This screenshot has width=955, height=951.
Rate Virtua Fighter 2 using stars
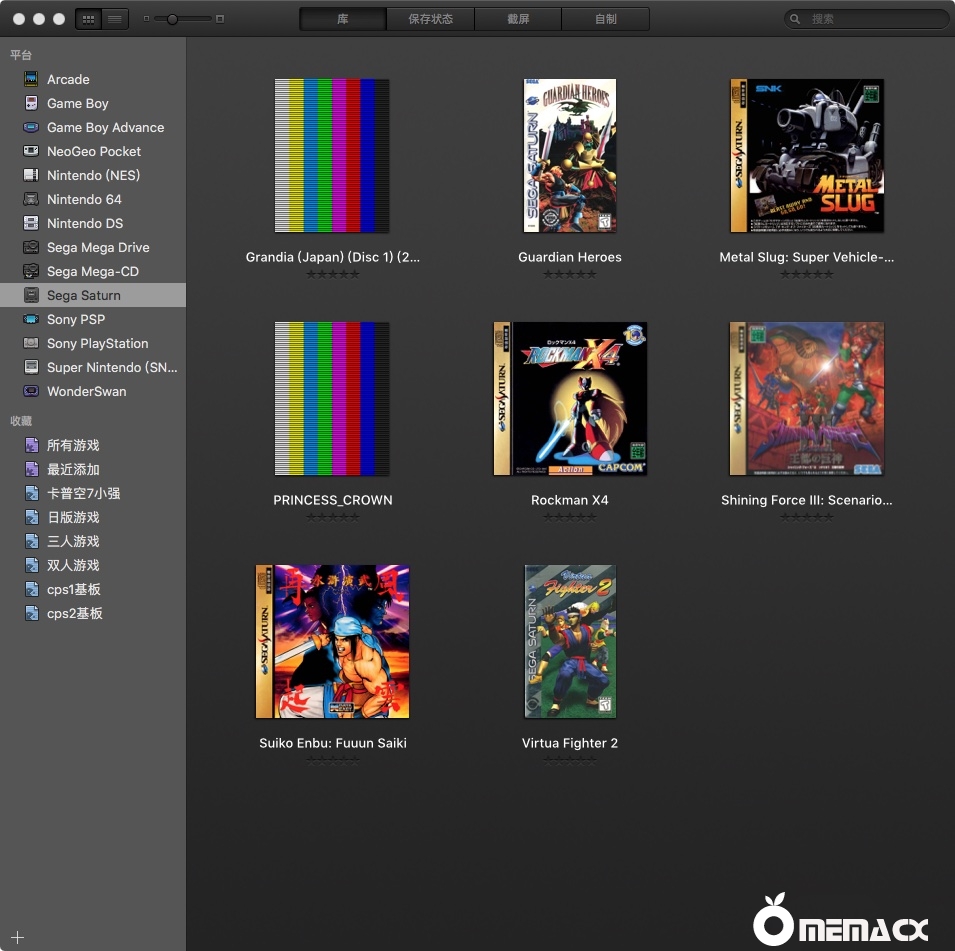[x=570, y=760]
